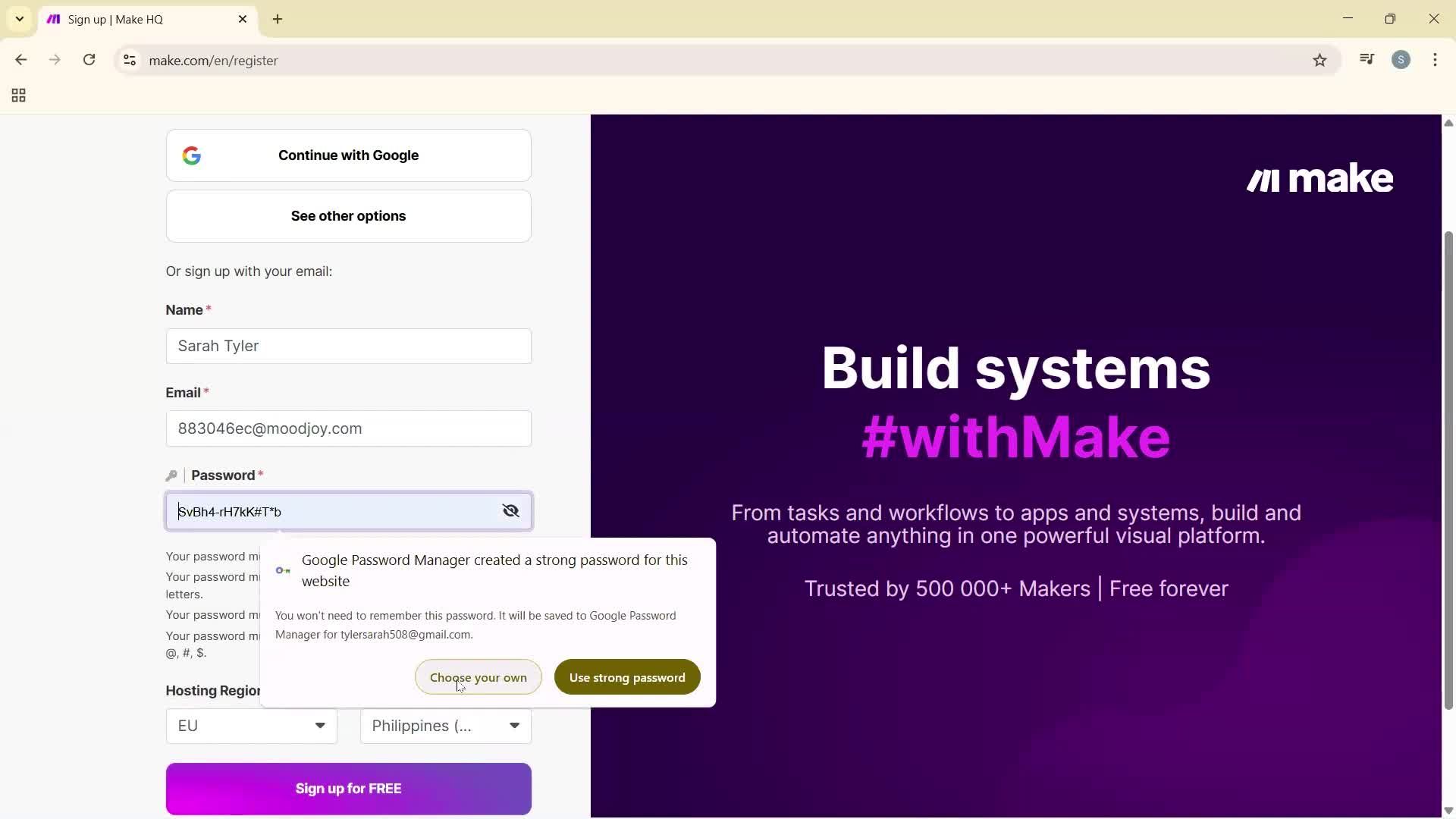
Task: Click the Google logo on Continue with Google
Action: 192,155
